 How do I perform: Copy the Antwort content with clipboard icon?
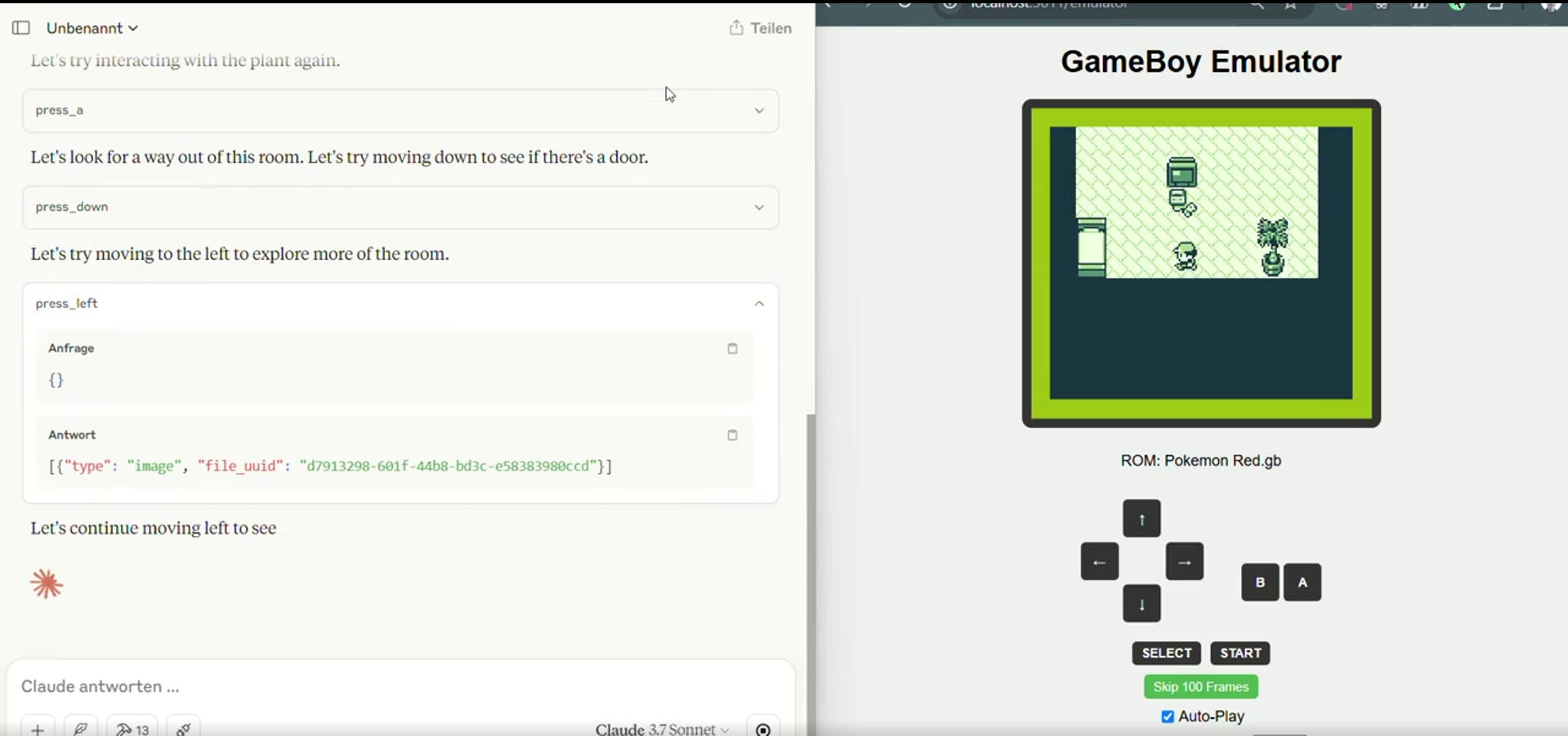tap(732, 435)
